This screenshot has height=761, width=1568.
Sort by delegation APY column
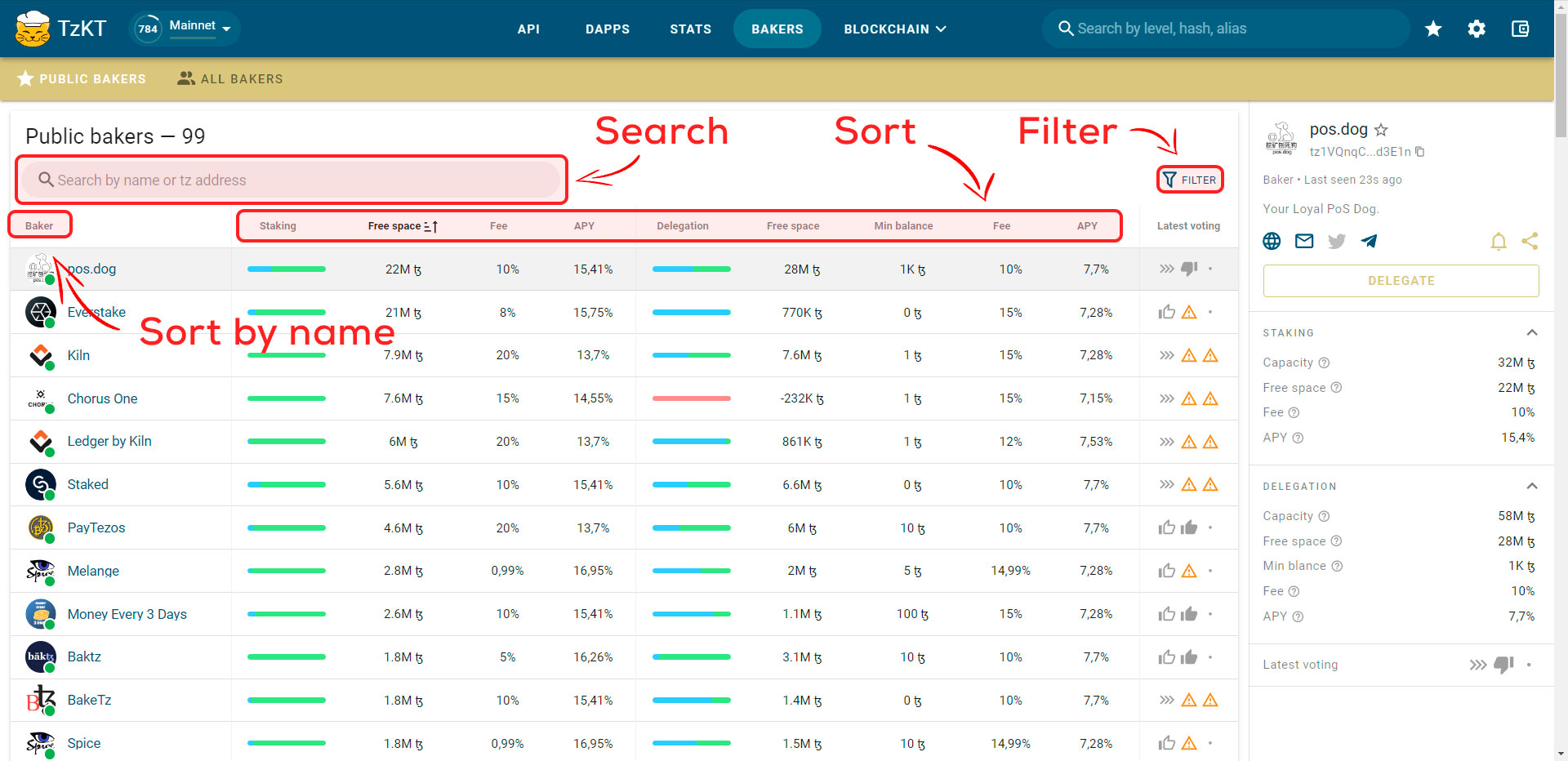[x=1087, y=226]
